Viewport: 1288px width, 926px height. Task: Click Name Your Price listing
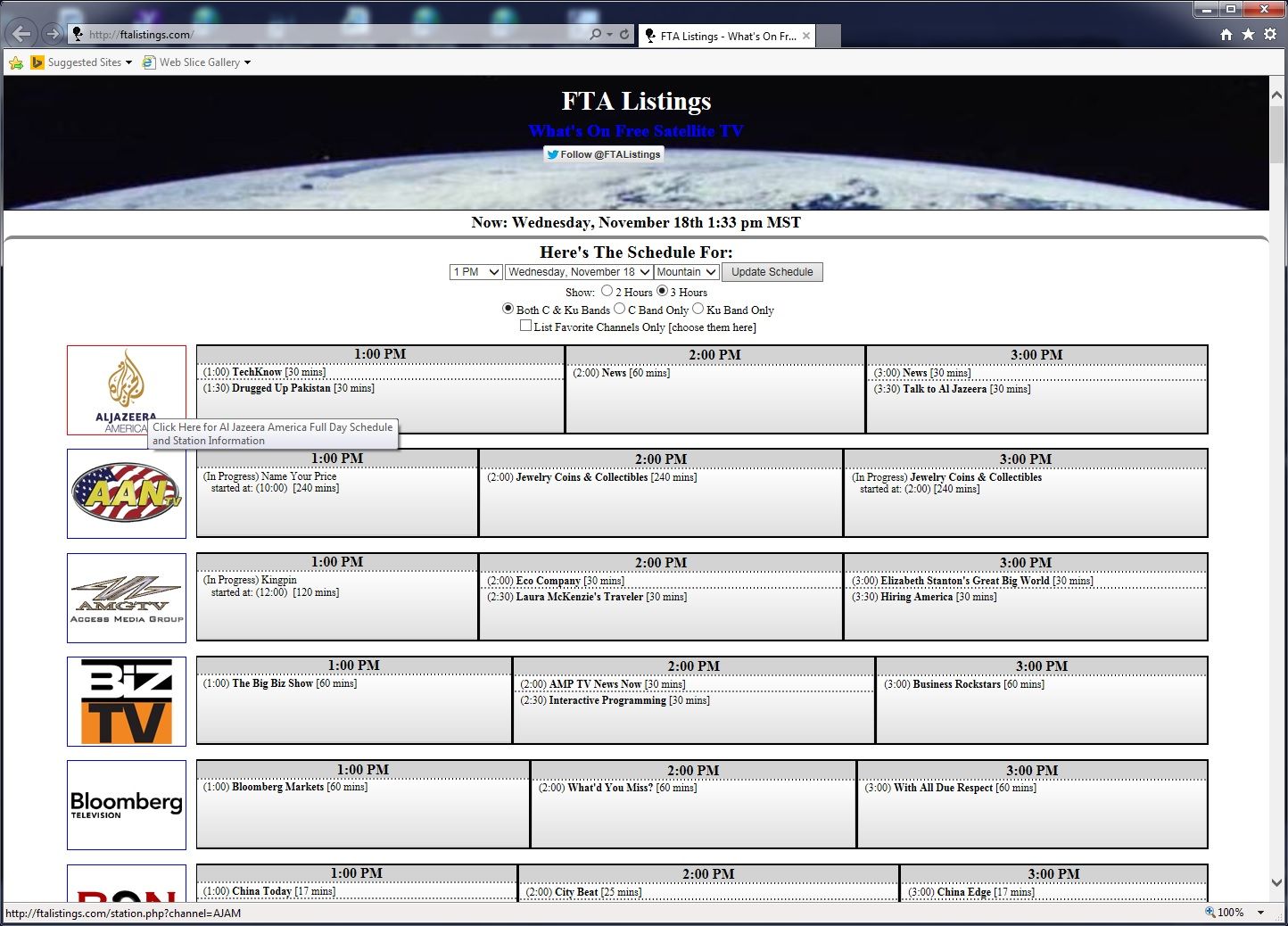(x=299, y=476)
